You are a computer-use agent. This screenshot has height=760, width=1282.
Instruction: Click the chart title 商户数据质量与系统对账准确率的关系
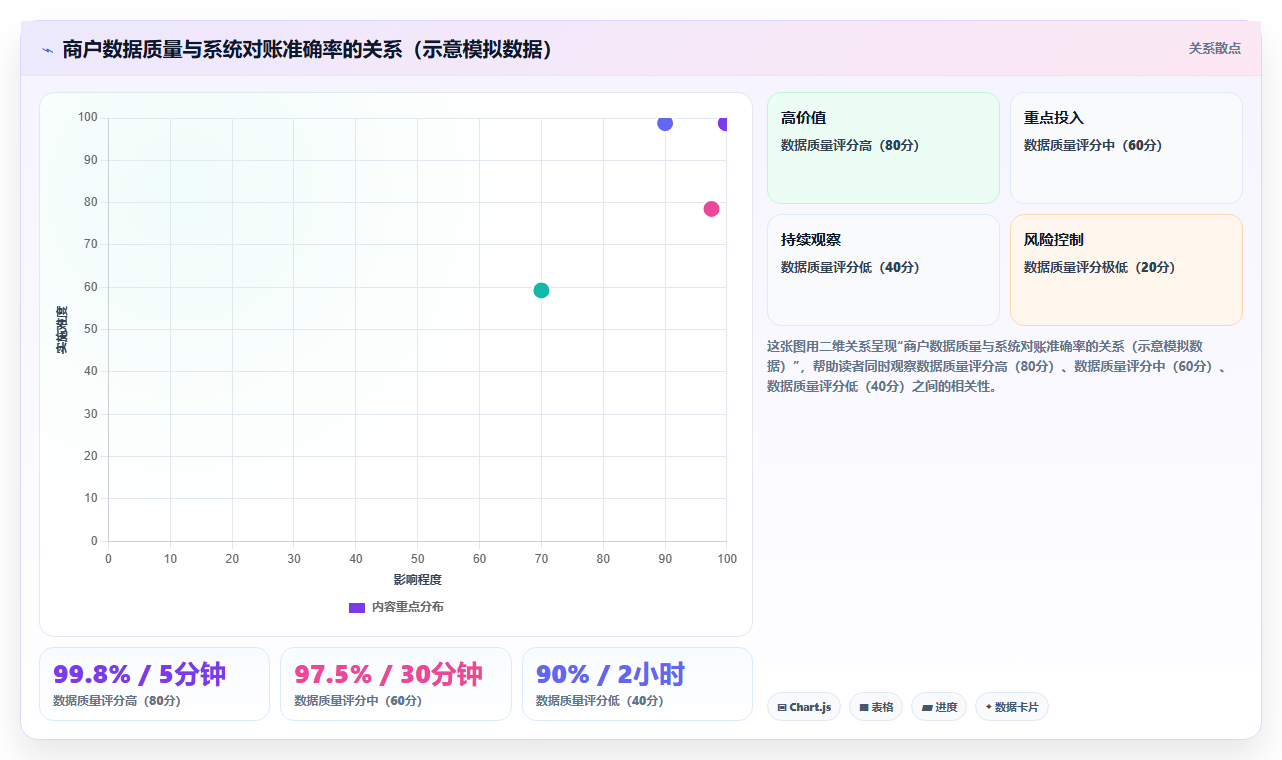point(308,49)
